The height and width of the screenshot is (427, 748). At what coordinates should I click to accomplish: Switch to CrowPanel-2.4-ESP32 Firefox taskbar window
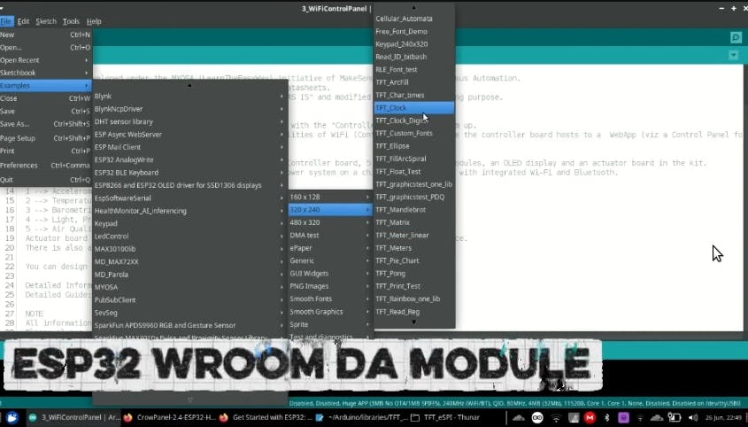(x=169, y=418)
